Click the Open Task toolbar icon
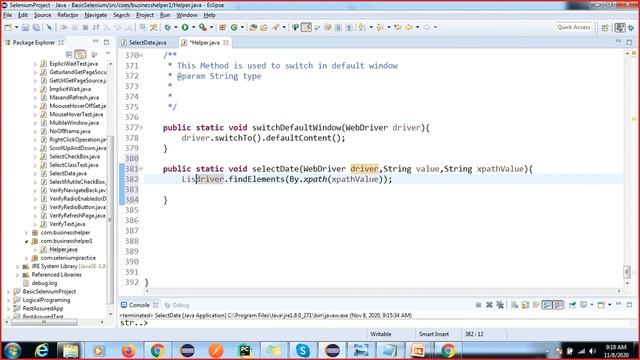640x360 pixels. pyautogui.click(x=264, y=27)
